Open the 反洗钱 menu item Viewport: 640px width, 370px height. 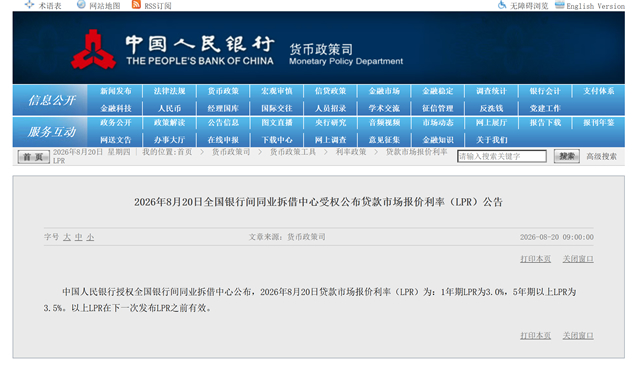pyautogui.click(x=491, y=109)
